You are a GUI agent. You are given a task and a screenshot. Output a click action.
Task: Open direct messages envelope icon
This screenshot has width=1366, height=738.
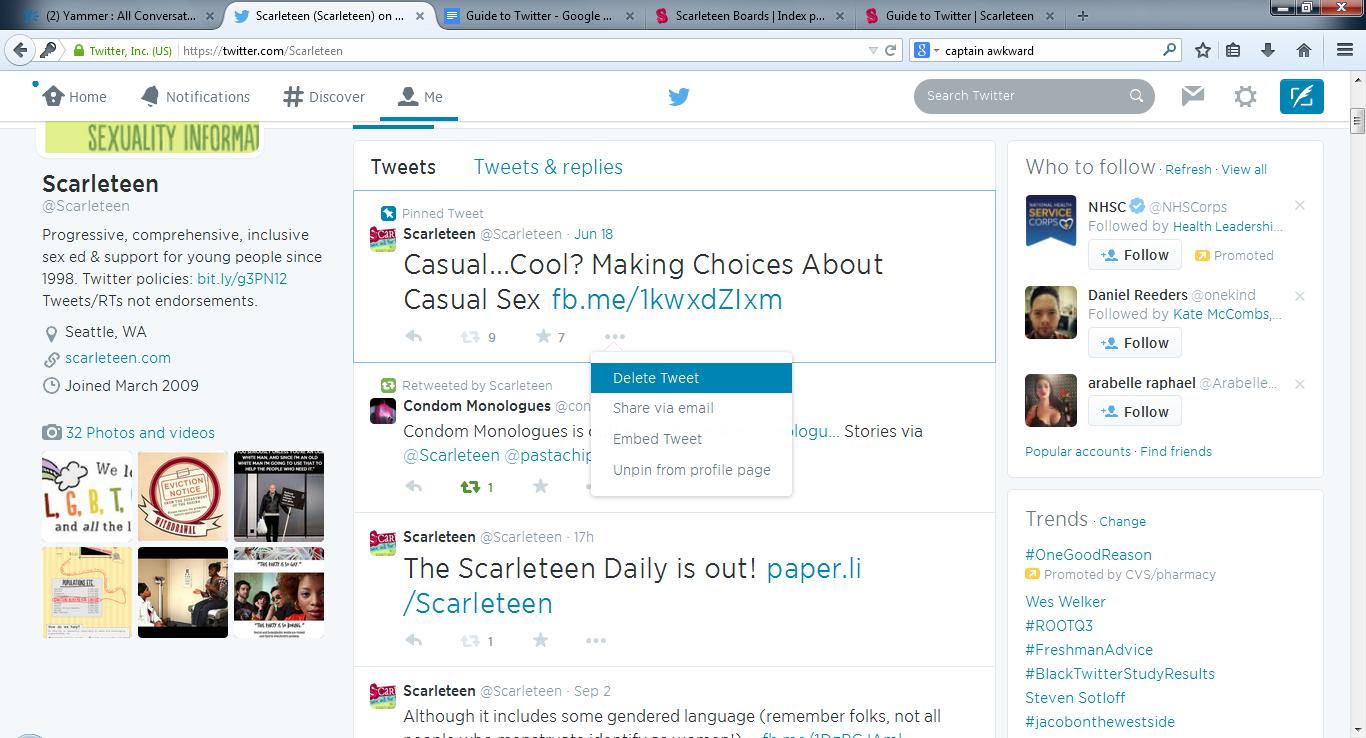point(1192,96)
